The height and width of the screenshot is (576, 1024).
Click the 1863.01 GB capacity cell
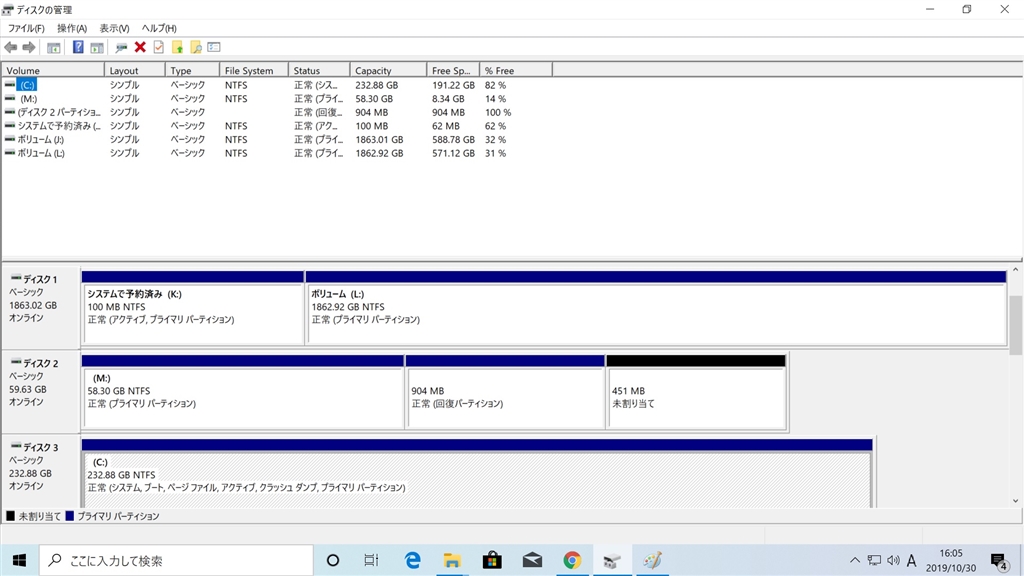tap(379, 140)
